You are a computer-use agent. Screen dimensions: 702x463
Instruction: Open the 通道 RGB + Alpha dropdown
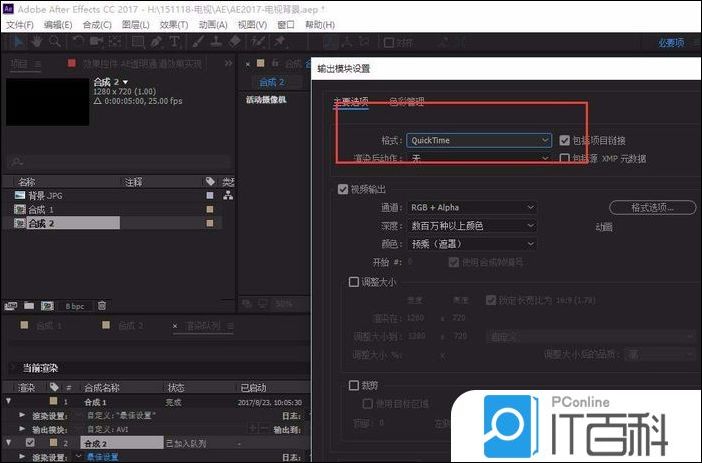472,208
